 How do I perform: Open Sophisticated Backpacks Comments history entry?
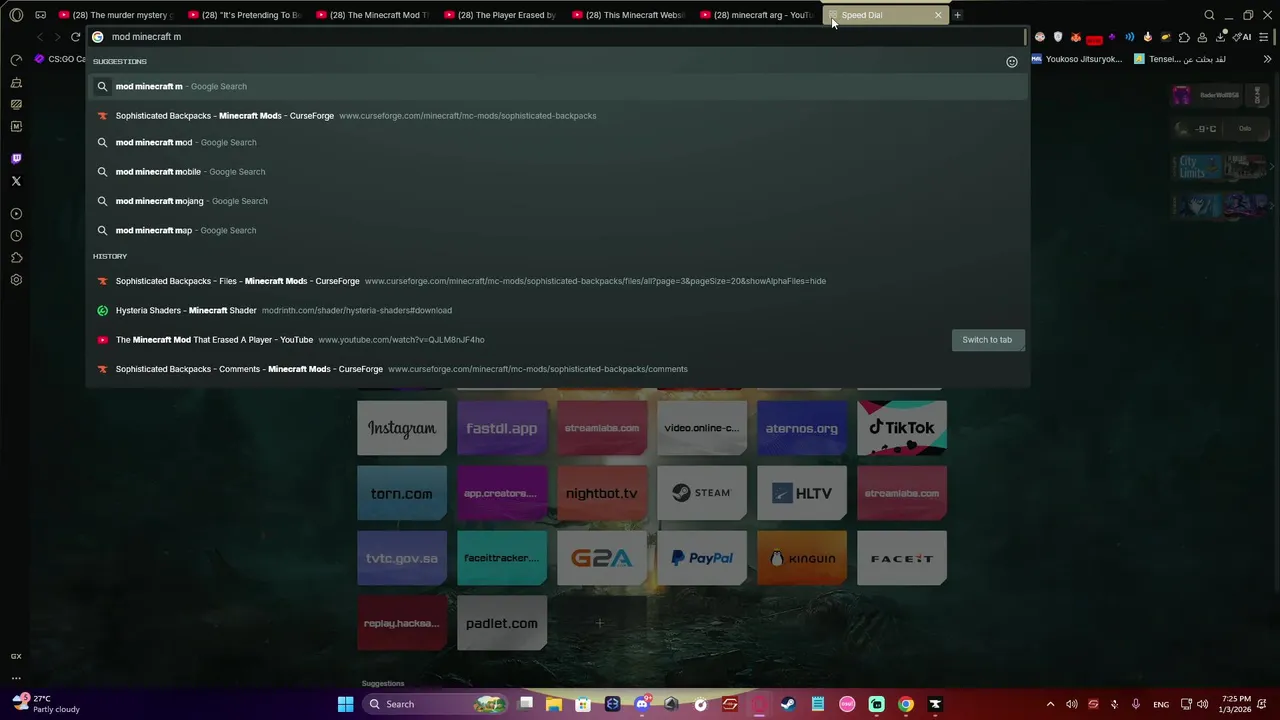[557, 369]
